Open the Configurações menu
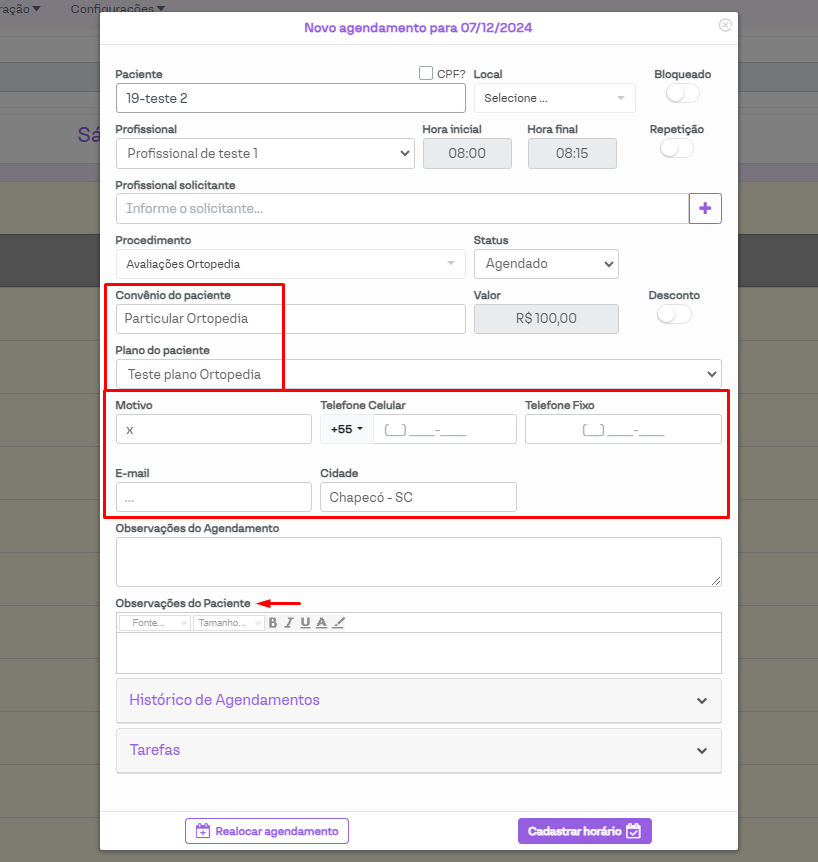Image resolution: width=818 pixels, height=862 pixels. pyautogui.click(x=117, y=8)
